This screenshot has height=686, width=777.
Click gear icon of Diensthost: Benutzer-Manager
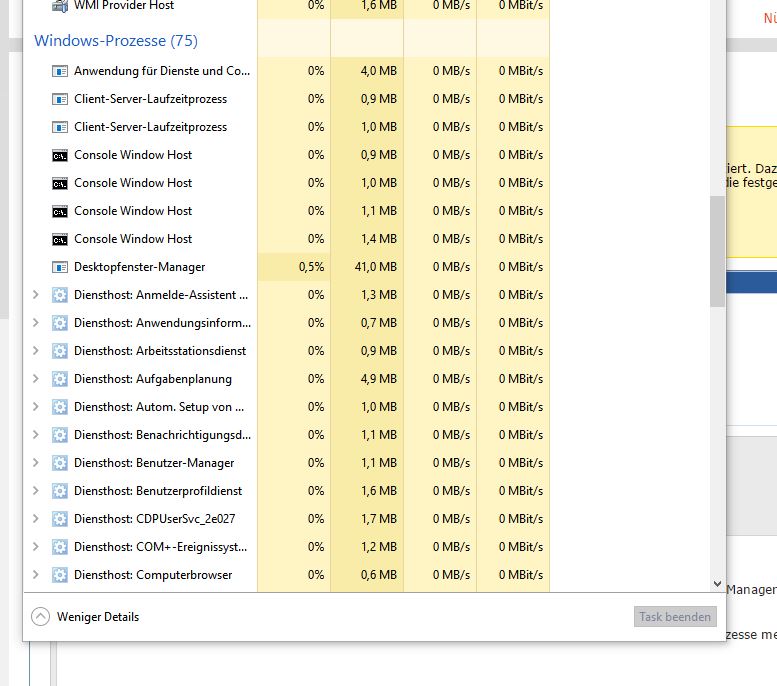(x=60, y=463)
